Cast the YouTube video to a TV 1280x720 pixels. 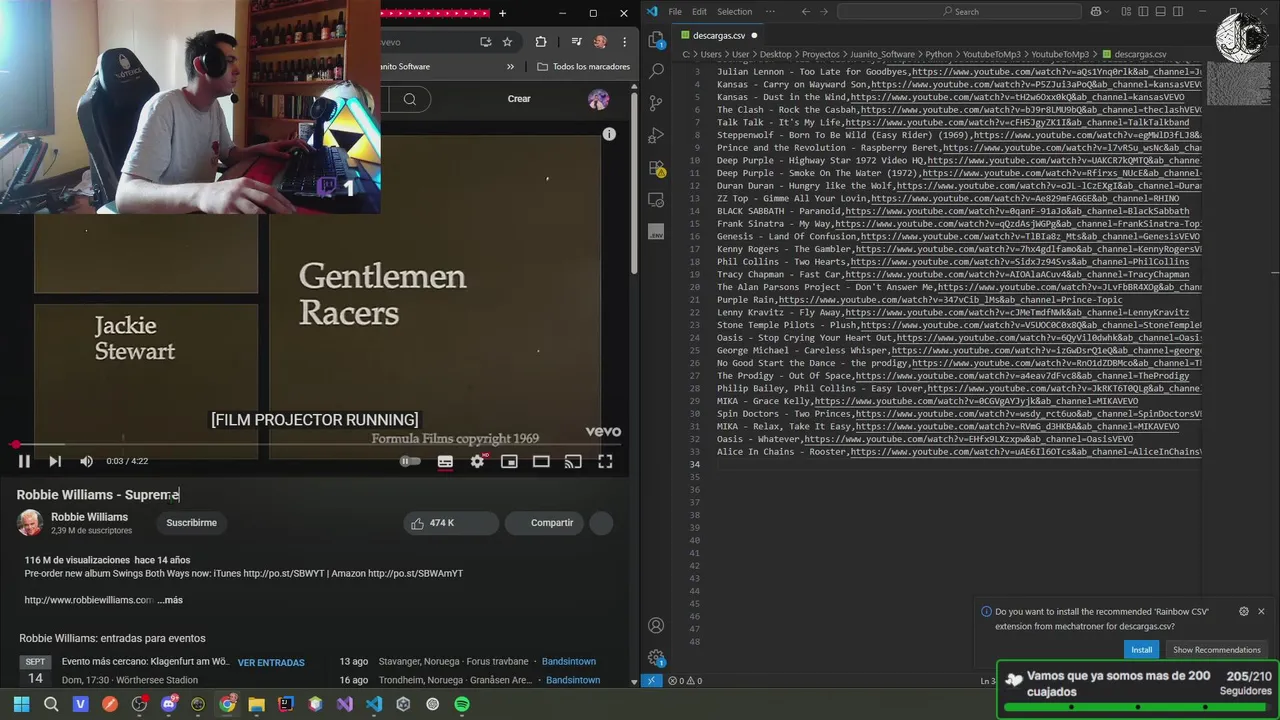573,461
